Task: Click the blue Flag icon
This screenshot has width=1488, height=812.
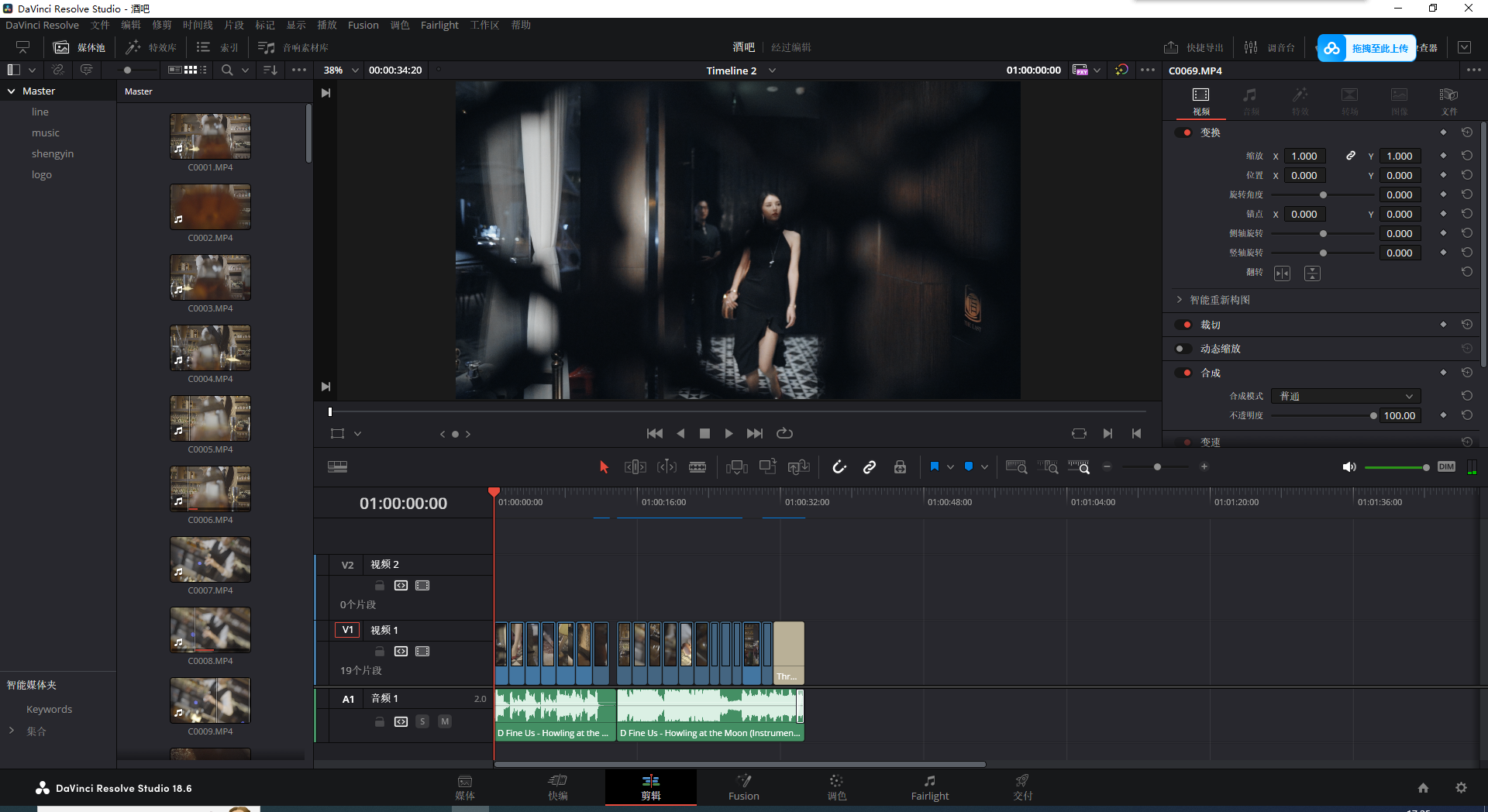Action: coord(935,466)
